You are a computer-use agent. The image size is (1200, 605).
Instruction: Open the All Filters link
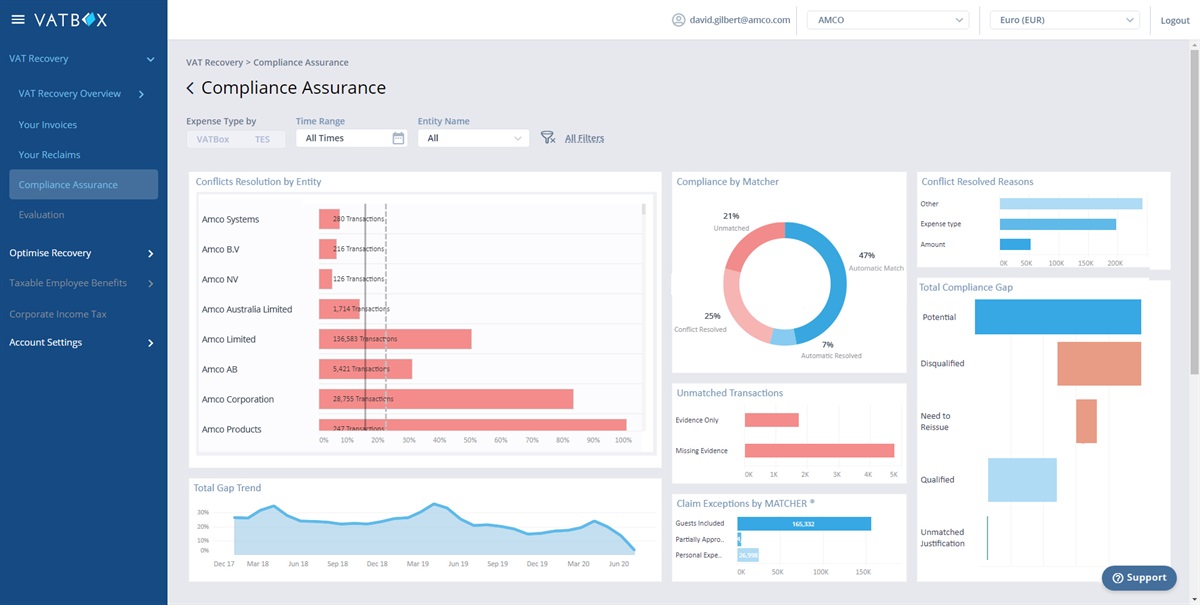584,138
